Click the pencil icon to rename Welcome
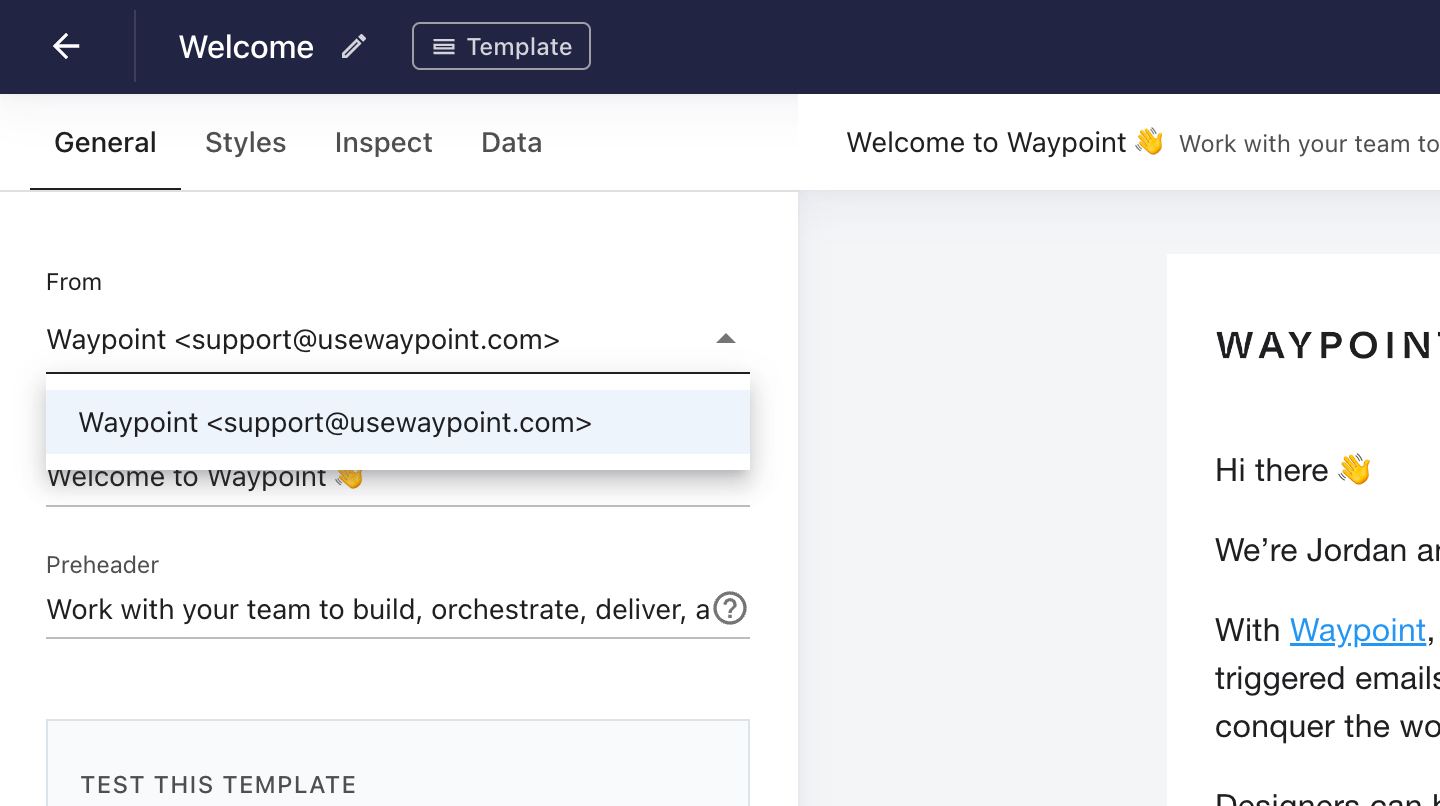Image resolution: width=1440 pixels, height=806 pixels. (352, 46)
